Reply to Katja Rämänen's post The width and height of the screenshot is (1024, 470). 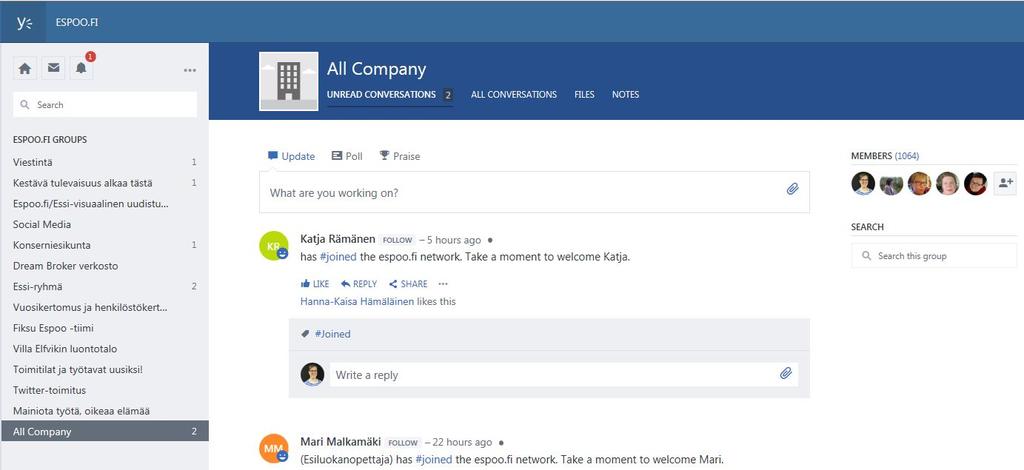(359, 284)
